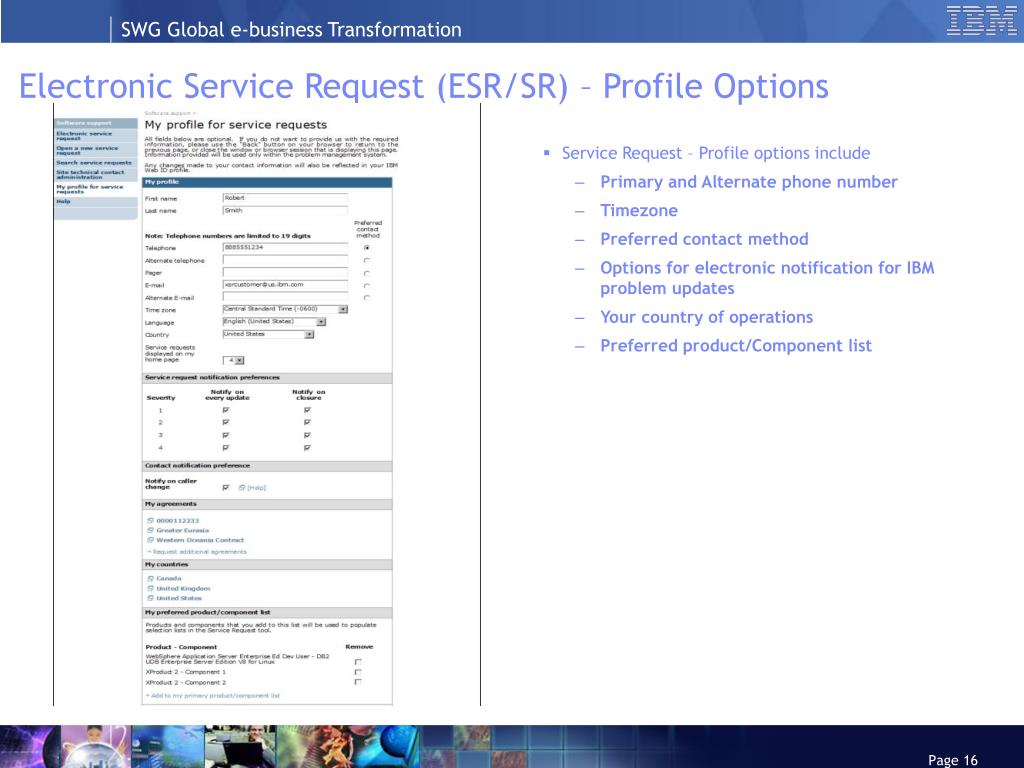Click the icon beside agreement 0000112233
This screenshot has height=768, width=1024.
[x=150, y=520]
